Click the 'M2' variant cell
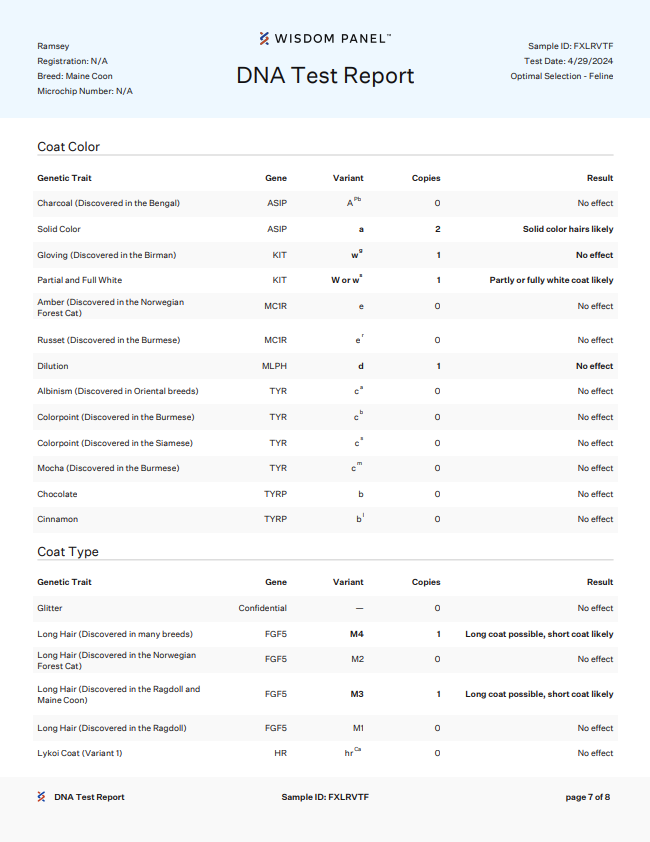Image resolution: width=650 pixels, height=842 pixels. click(358, 659)
